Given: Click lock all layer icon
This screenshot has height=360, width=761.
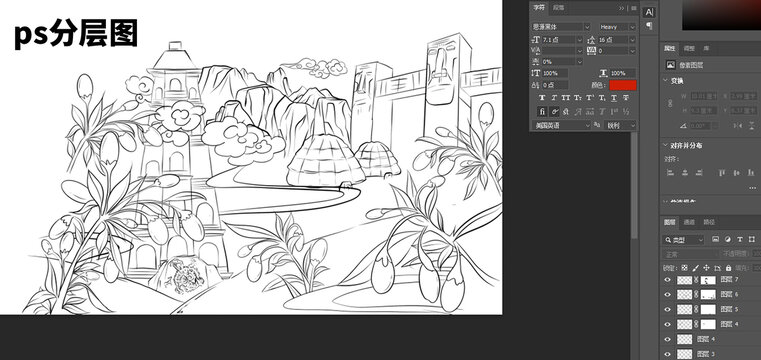Looking at the screenshot, I should (x=728, y=268).
